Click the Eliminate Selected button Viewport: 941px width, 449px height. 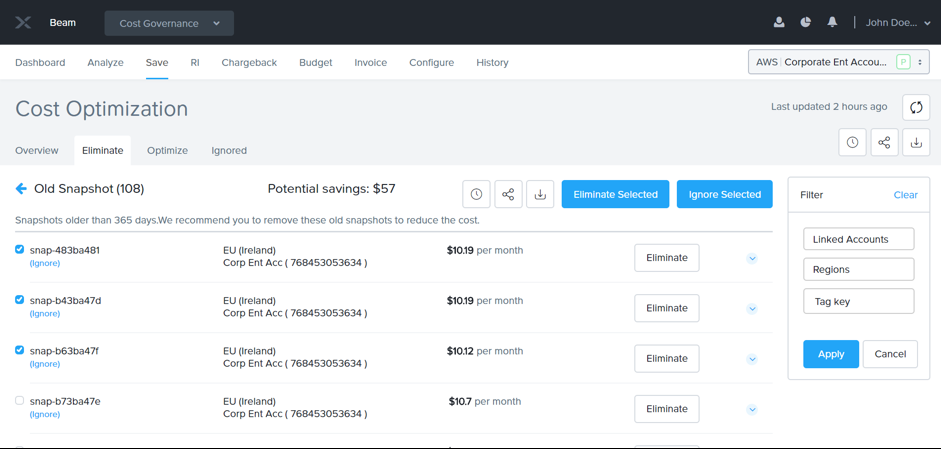click(x=615, y=194)
